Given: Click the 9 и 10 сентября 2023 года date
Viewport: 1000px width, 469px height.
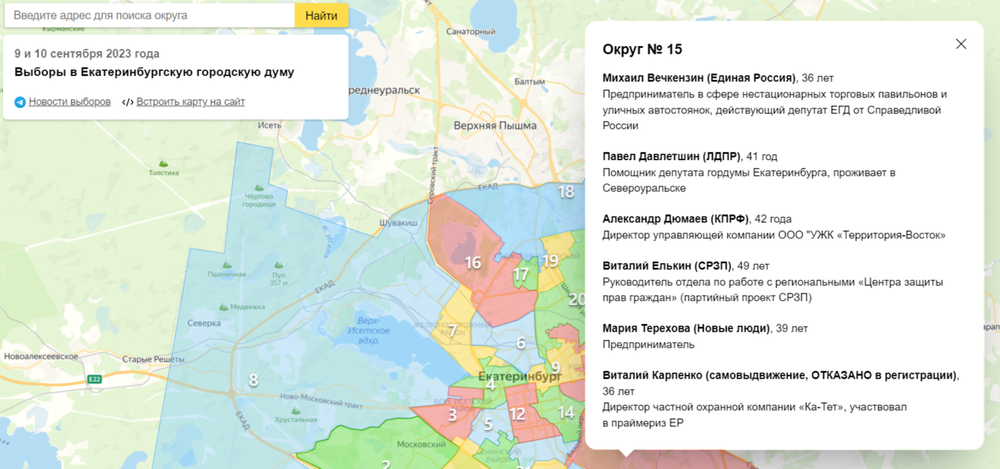Looking at the screenshot, I should coord(87,54).
